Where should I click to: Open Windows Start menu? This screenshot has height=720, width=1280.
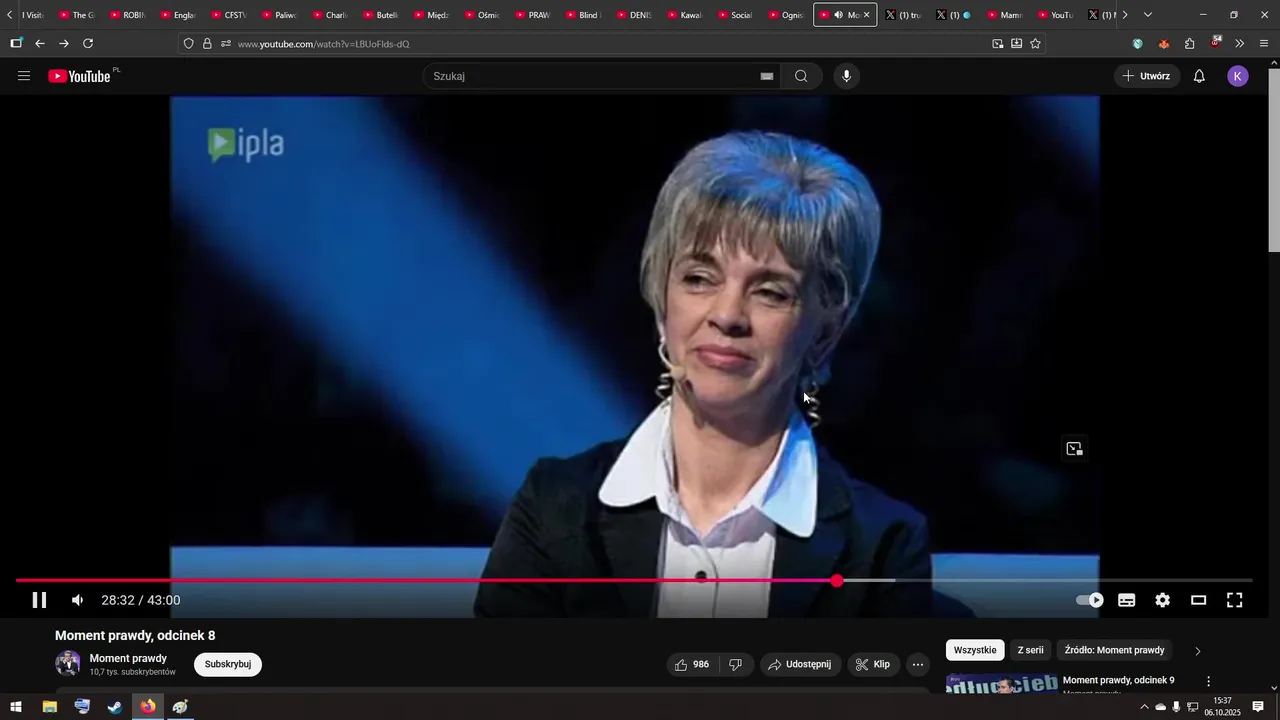16,707
